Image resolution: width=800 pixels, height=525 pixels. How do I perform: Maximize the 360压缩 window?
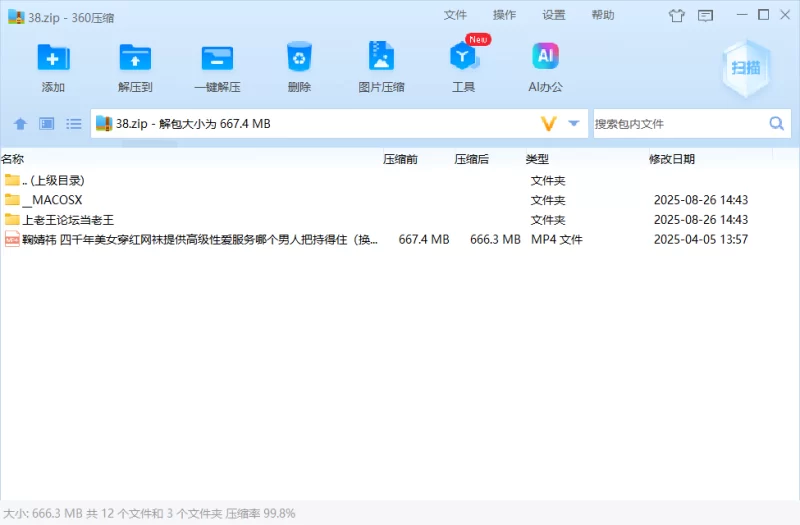[x=764, y=15]
